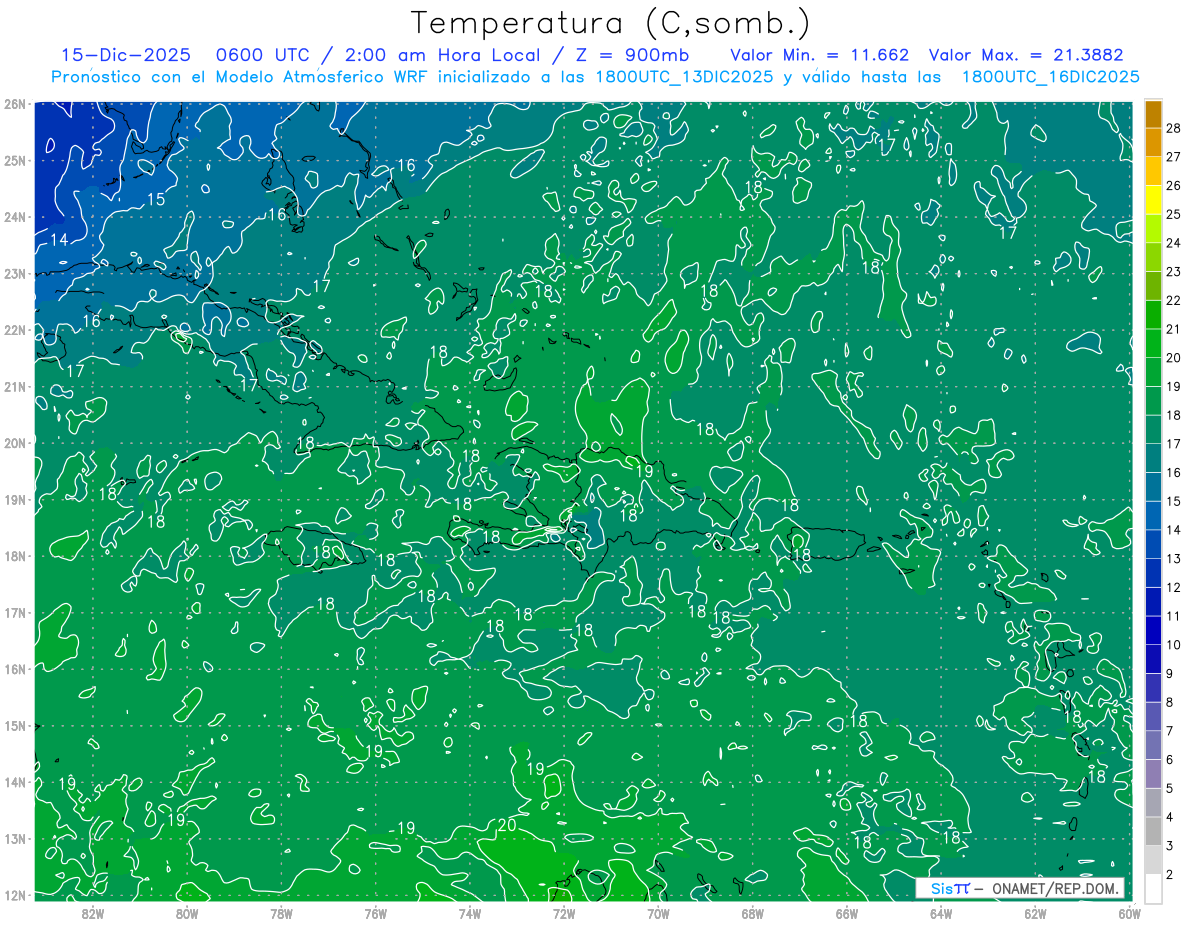This screenshot has width=1200, height=927.
Task: Click the "Z = 900mb" level text
Action: tap(632, 55)
